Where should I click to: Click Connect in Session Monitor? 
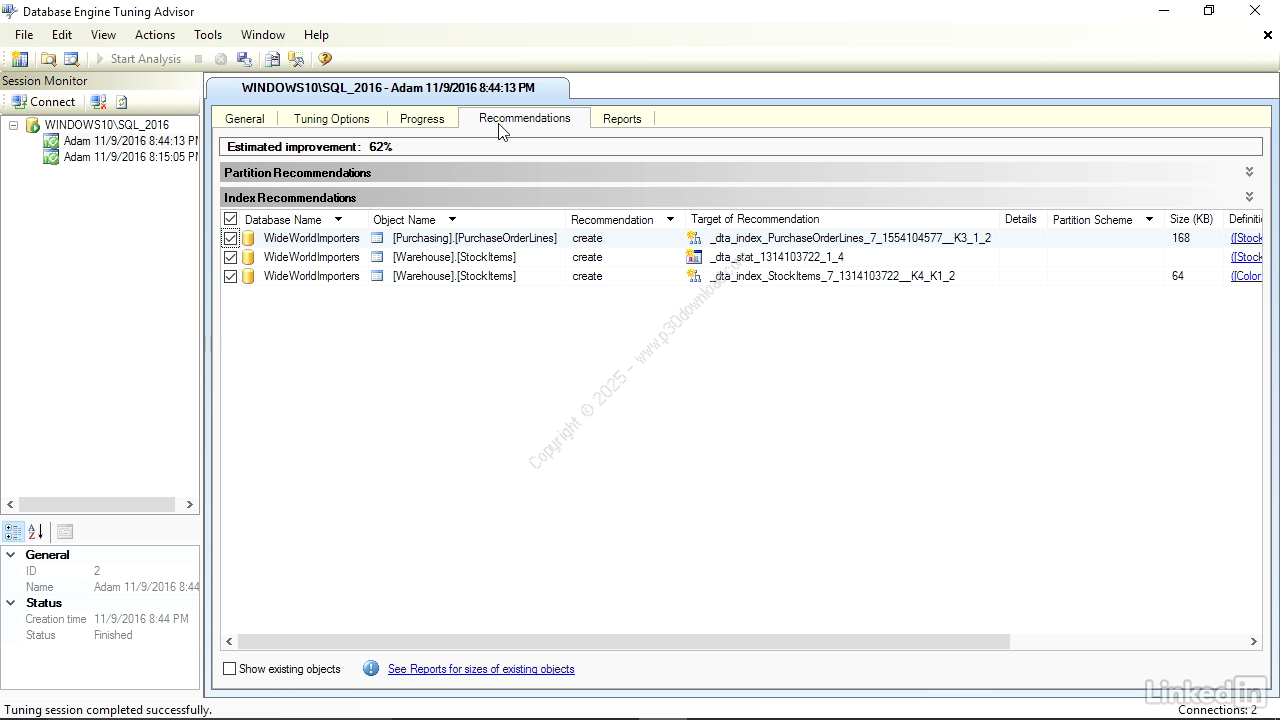(44, 102)
